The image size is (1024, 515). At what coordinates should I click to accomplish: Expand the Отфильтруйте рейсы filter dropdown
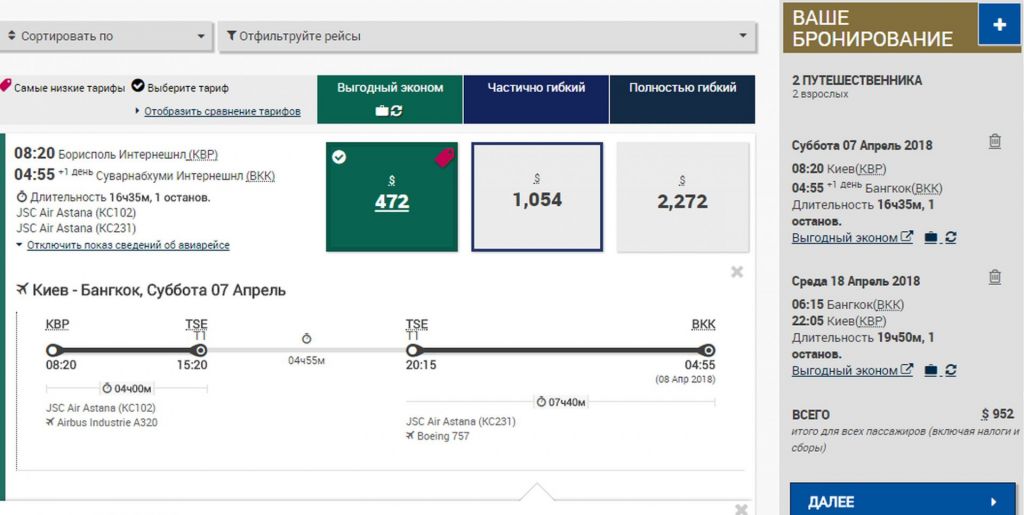[486, 37]
